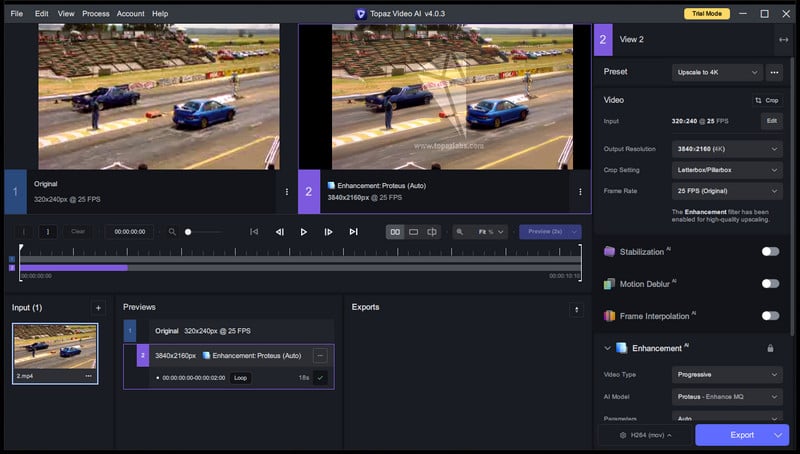
Task: Step forward one frame
Action: coord(328,232)
